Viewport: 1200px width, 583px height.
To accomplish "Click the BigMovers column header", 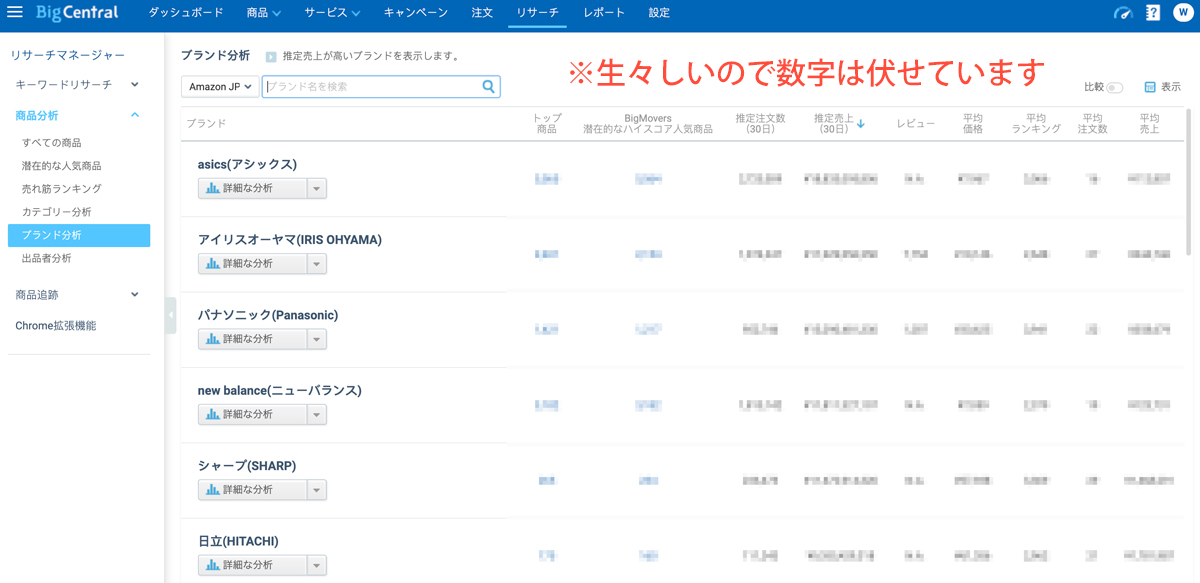I will tap(648, 124).
